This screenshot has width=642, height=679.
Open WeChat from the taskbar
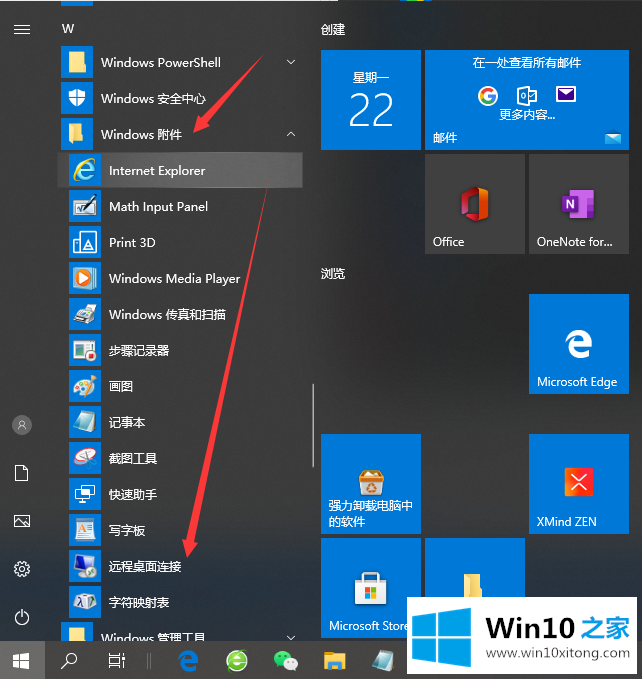[286, 661]
